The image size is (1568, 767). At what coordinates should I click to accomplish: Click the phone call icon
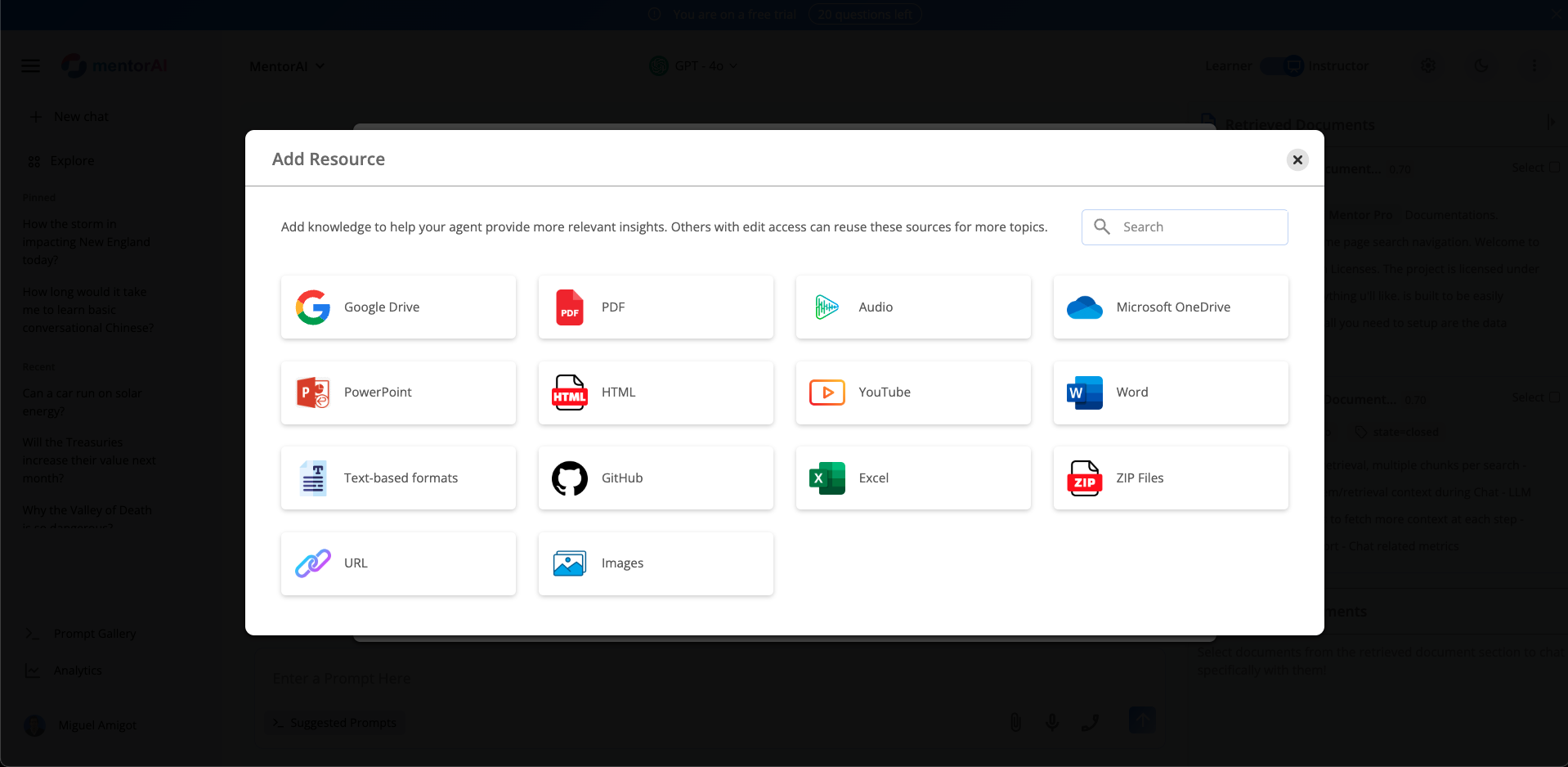tap(1090, 722)
